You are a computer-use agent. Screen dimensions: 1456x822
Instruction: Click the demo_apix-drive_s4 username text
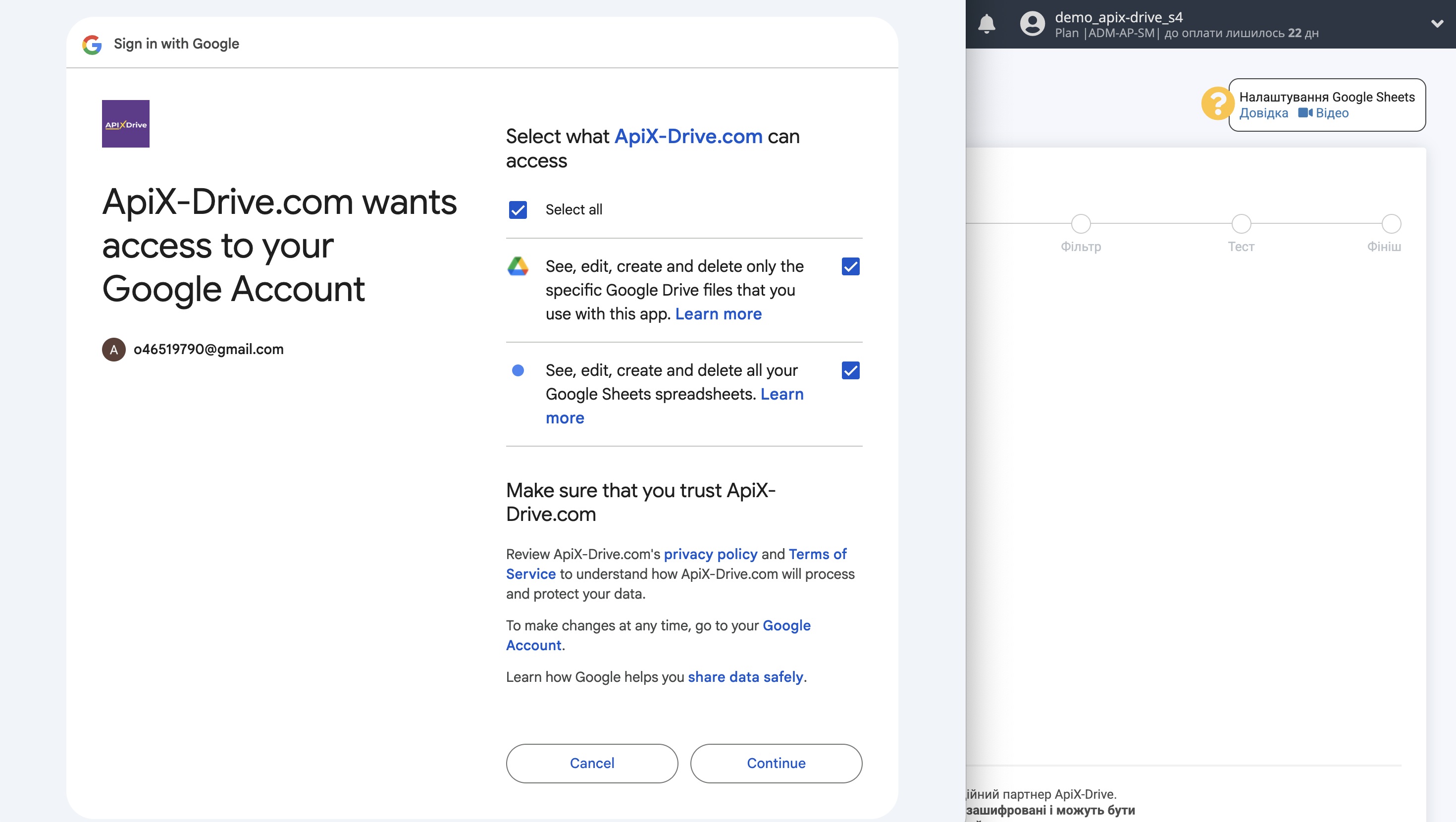1119,17
